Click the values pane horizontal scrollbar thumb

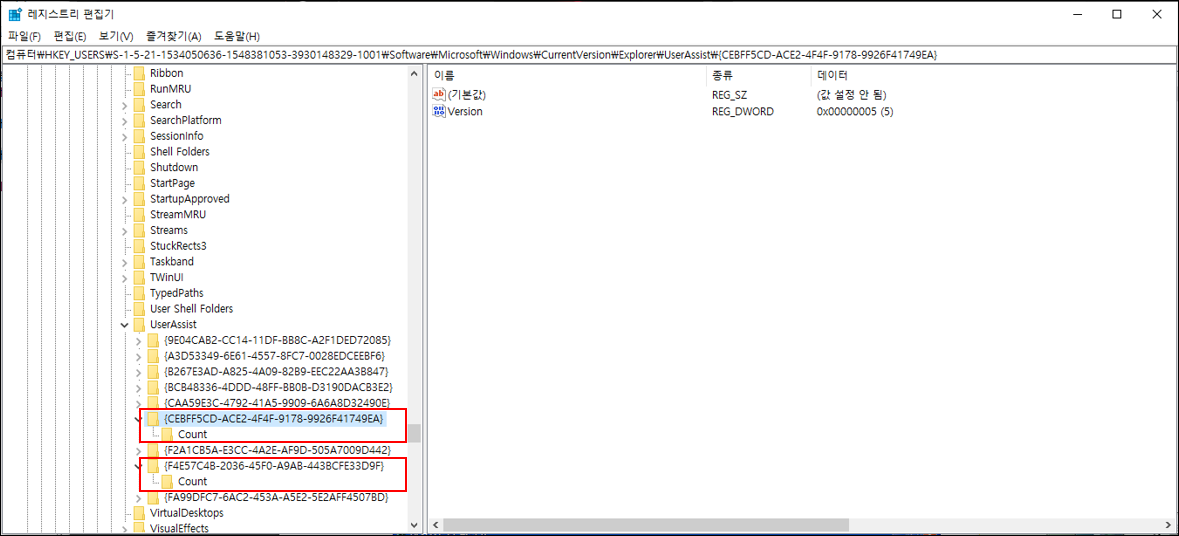[646, 525]
